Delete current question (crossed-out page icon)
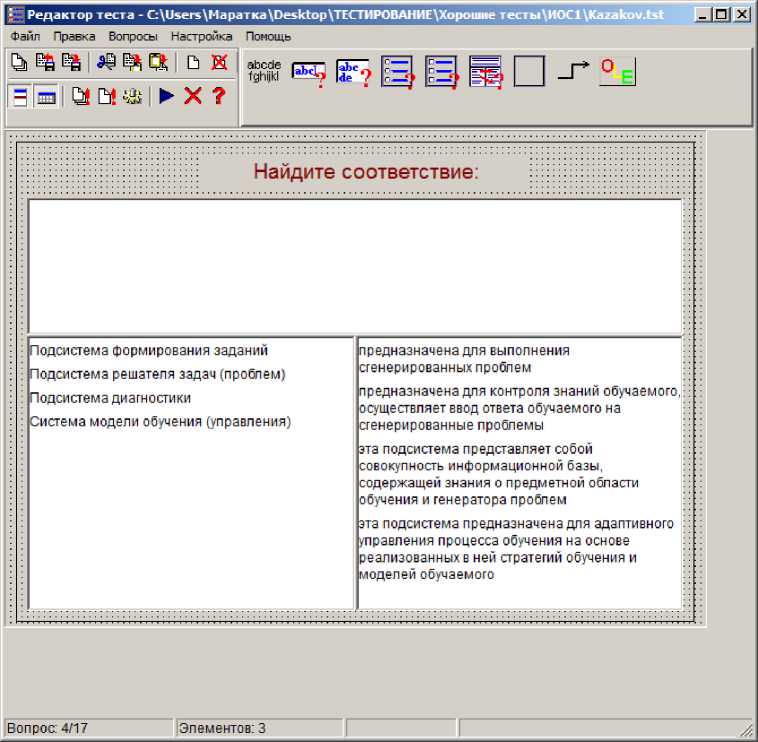758x742 pixels. [x=219, y=62]
